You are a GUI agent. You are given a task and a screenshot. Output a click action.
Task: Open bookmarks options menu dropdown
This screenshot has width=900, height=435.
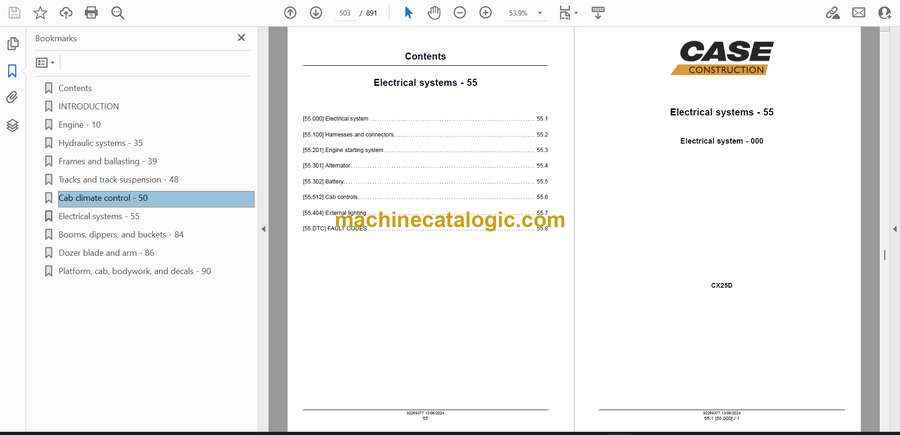[45, 63]
